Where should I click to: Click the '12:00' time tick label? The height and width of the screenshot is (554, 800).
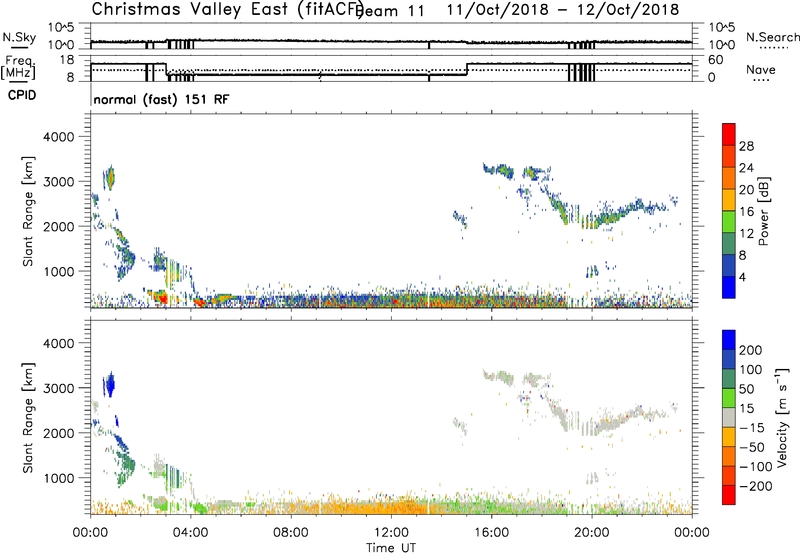(391, 533)
